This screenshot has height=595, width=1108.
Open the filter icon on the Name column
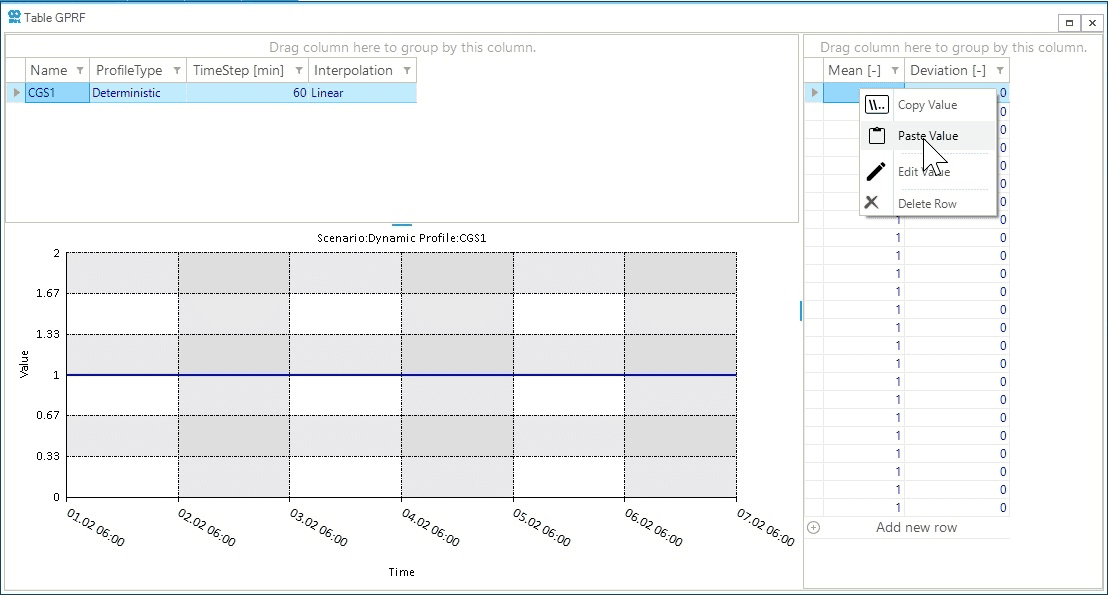click(79, 70)
